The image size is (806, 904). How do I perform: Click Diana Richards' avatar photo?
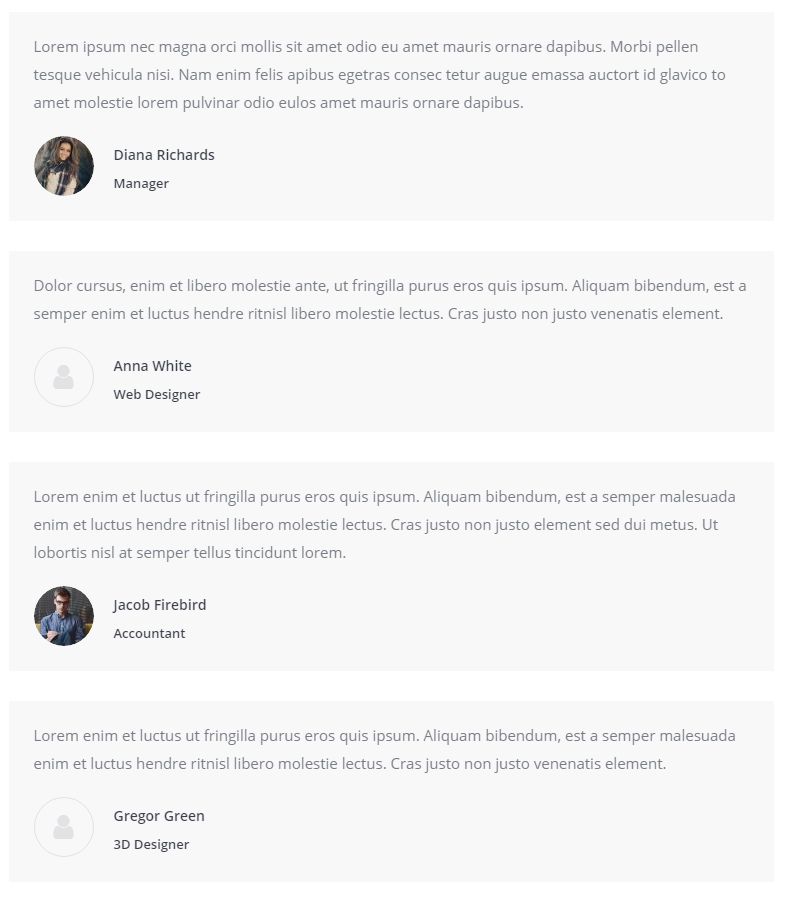[64, 166]
